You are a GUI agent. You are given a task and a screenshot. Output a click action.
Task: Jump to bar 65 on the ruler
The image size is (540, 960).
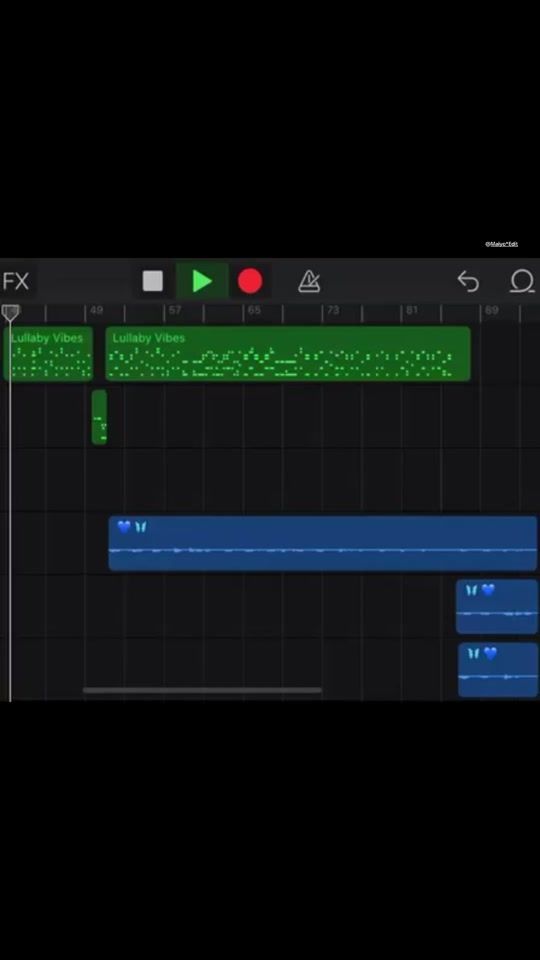point(254,310)
